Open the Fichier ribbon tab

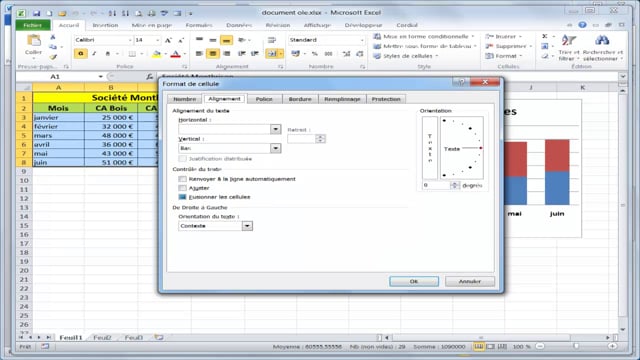(x=33, y=25)
